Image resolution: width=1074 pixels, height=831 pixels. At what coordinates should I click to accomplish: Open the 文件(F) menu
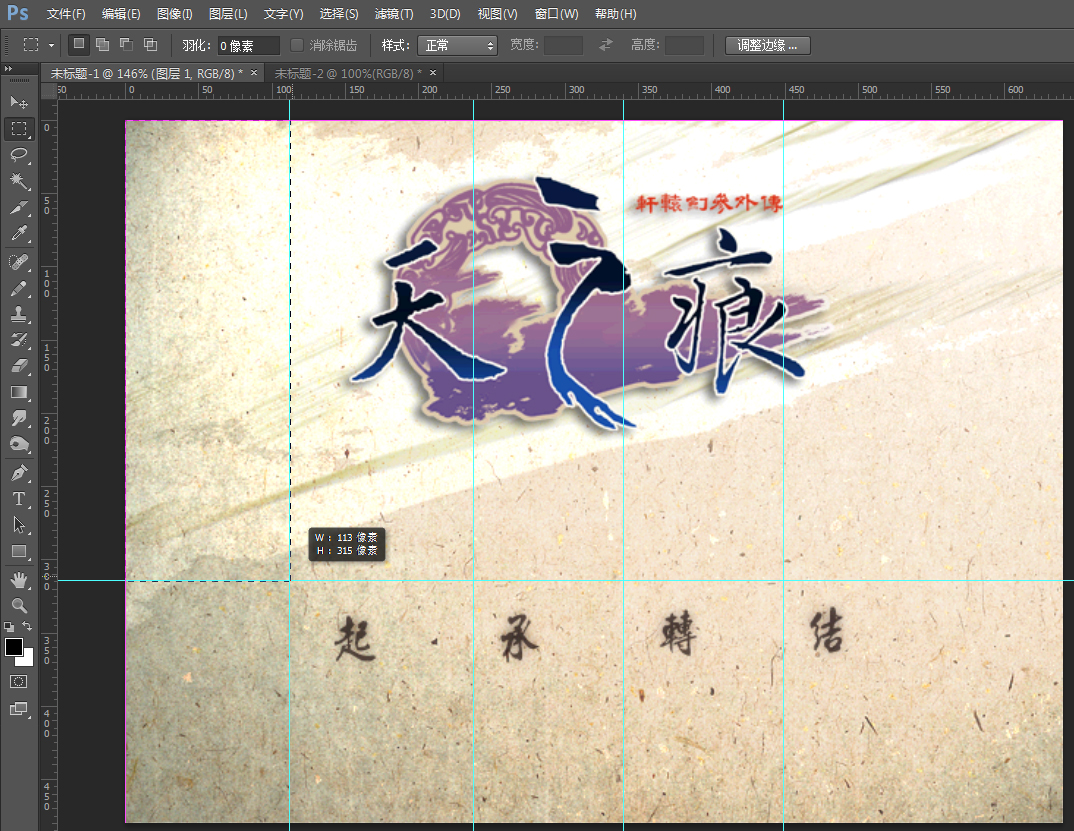pos(66,14)
